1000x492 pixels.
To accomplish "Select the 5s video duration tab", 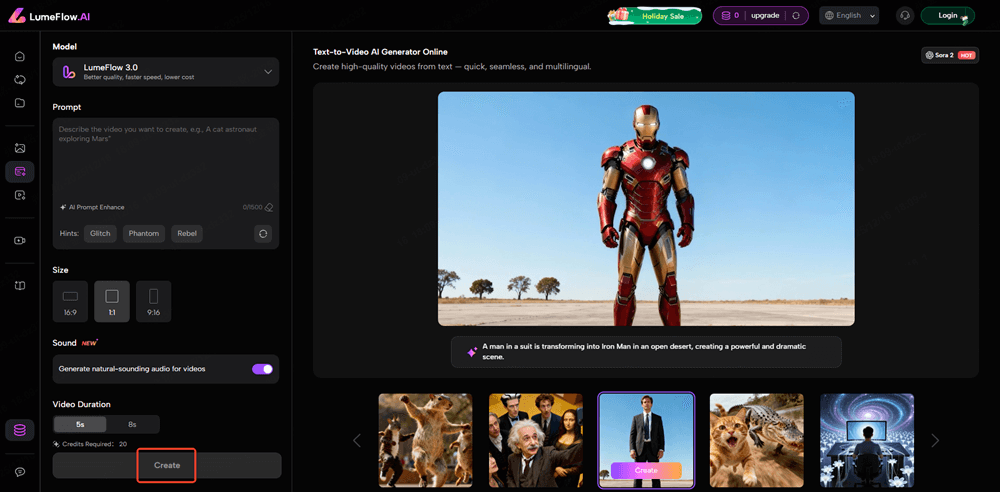I will (80, 424).
